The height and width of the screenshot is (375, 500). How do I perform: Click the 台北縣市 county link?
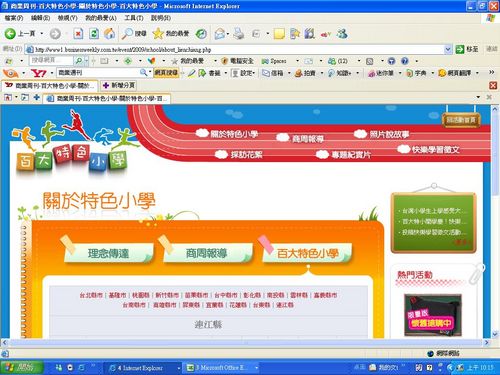pos(91,295)
